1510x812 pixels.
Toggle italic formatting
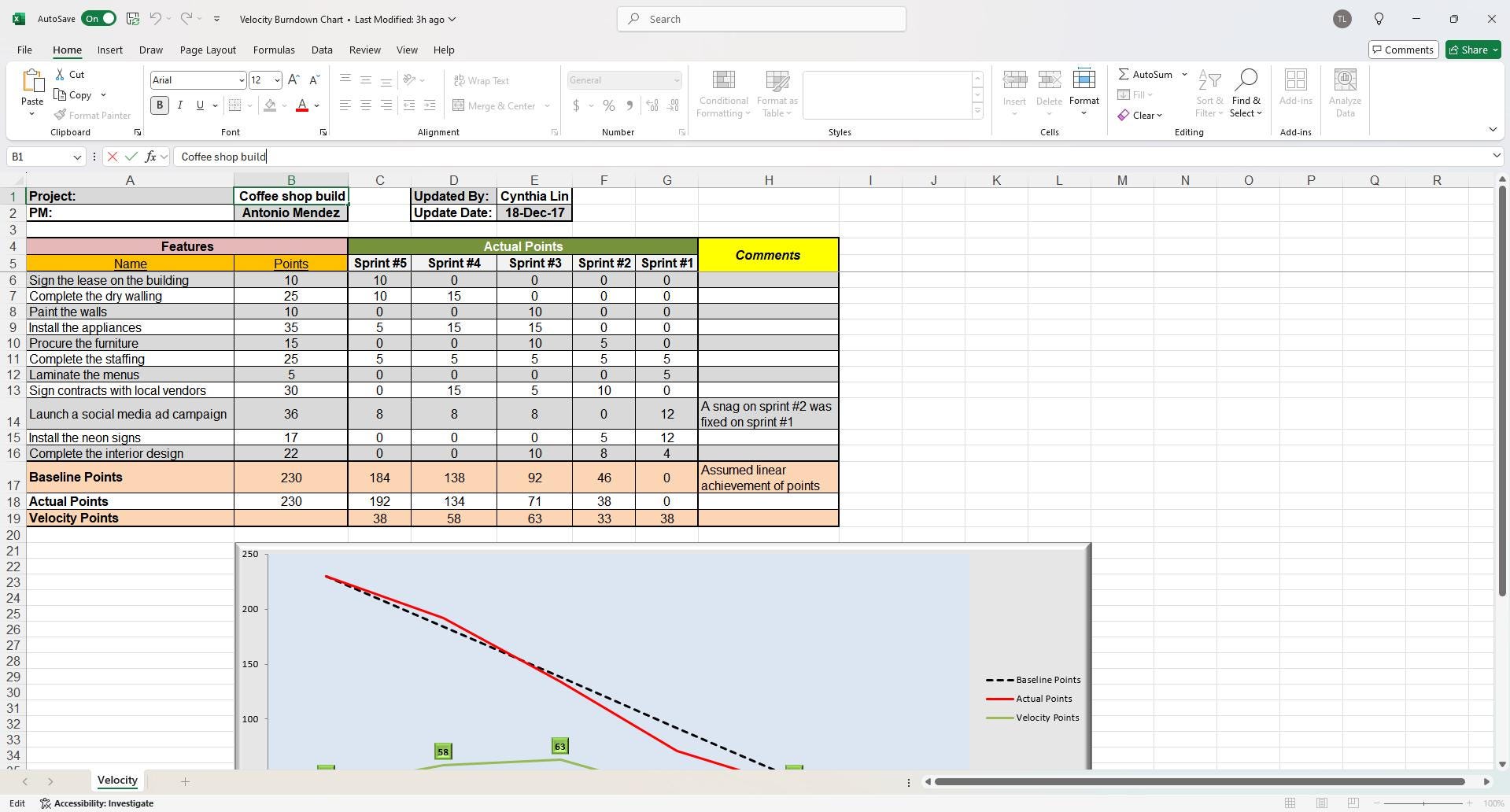point(179,105)
